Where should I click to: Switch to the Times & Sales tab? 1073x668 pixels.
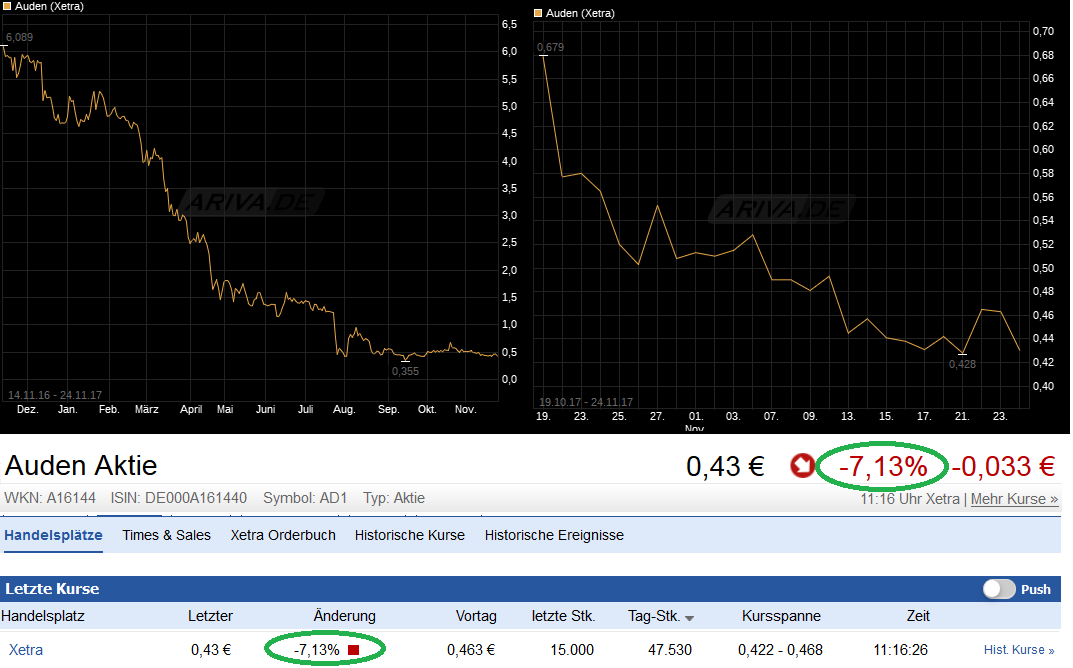coord(166,535)
